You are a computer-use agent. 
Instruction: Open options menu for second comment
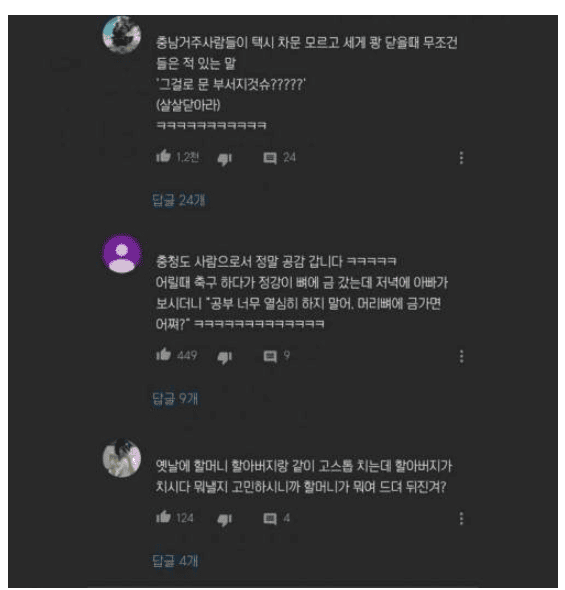[461, 356]
